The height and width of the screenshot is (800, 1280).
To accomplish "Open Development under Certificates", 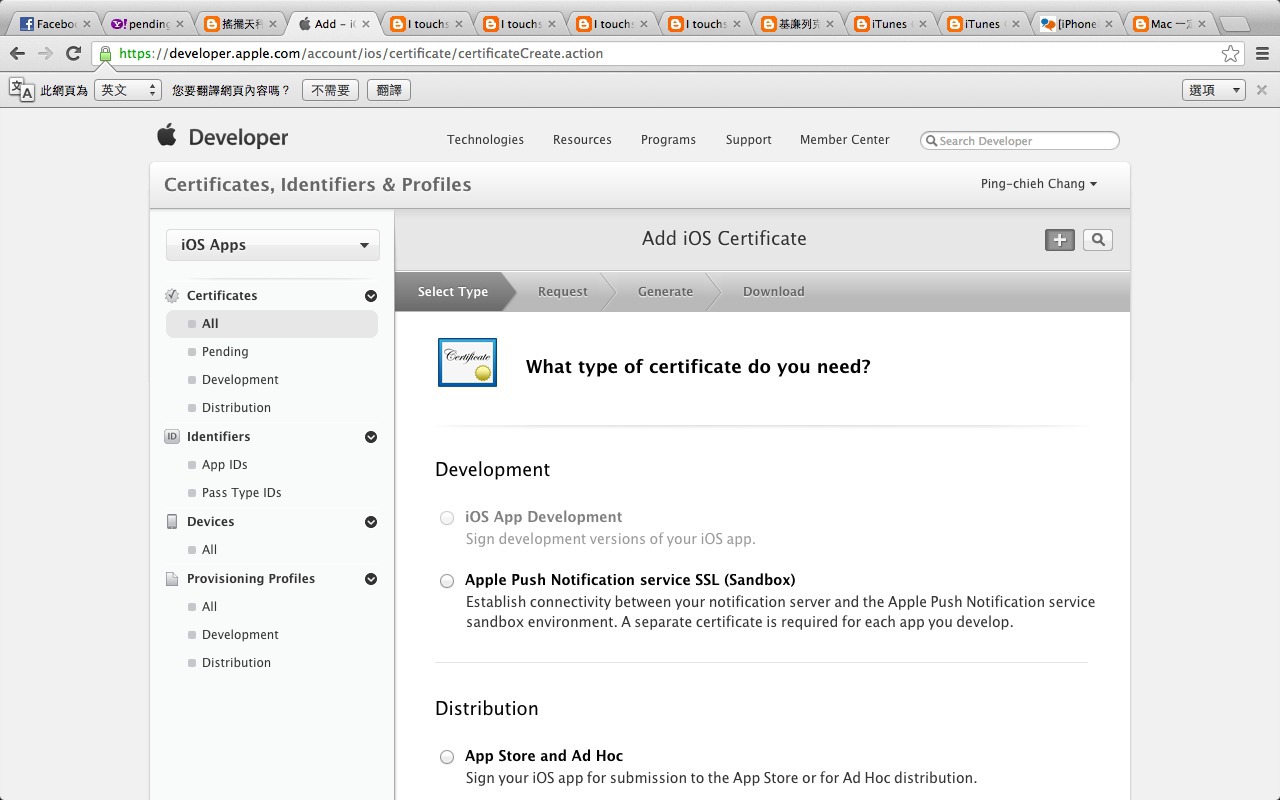I will click(240, 380).
